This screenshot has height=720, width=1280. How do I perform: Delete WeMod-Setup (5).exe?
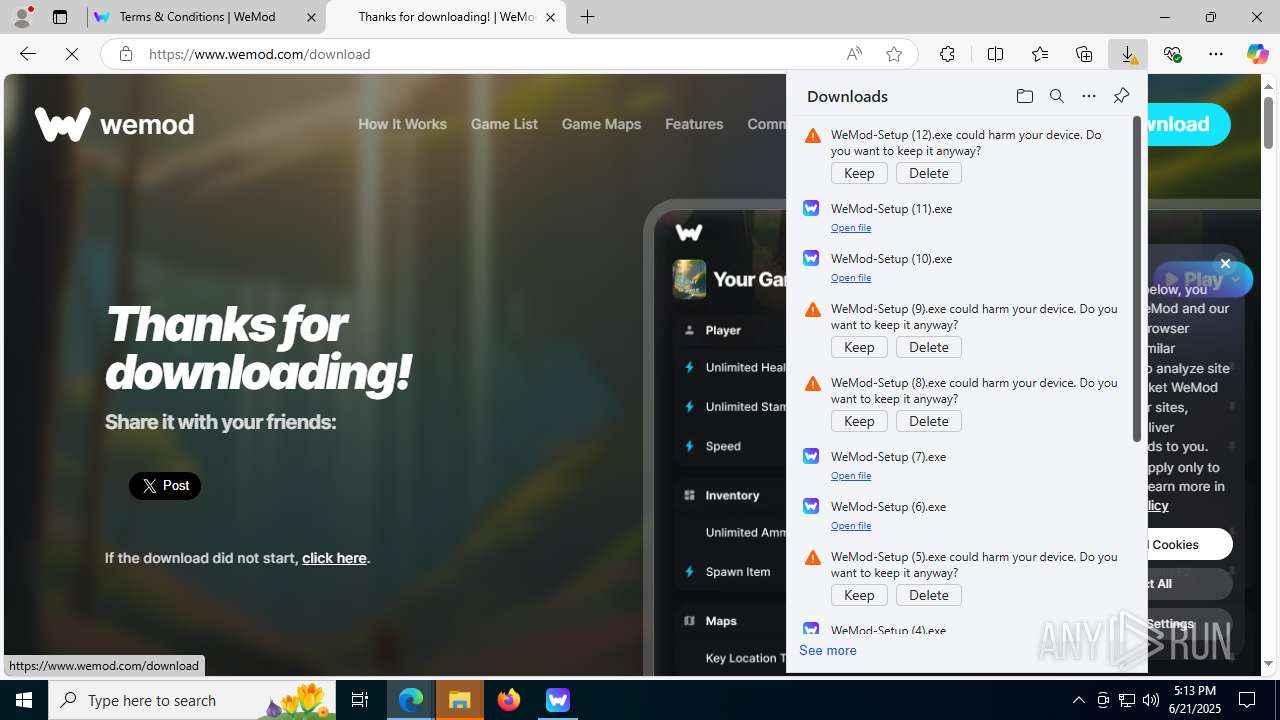929,595
